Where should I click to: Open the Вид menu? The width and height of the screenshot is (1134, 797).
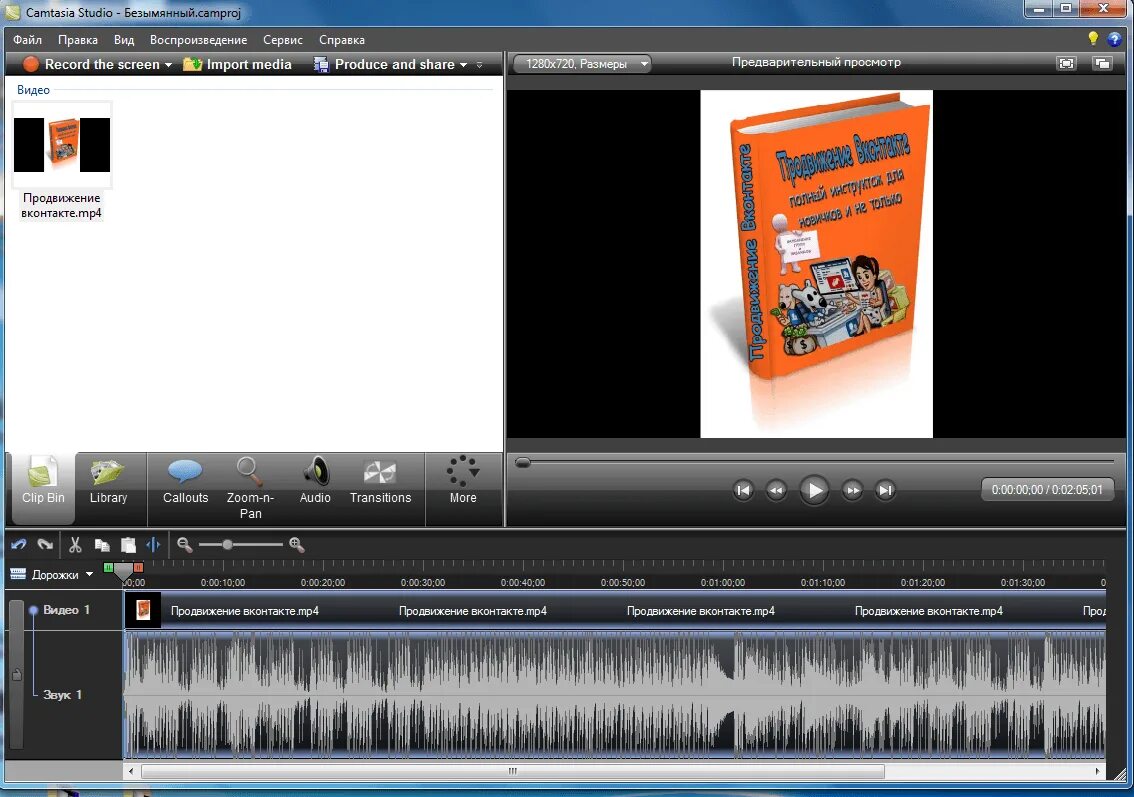click(124, 40)
